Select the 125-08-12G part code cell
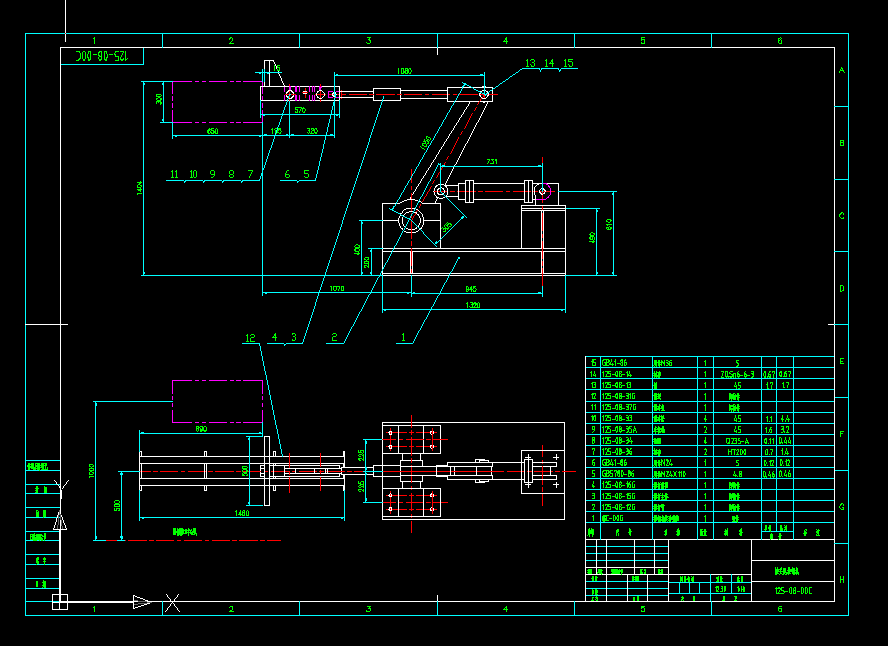 coord(619,507)
